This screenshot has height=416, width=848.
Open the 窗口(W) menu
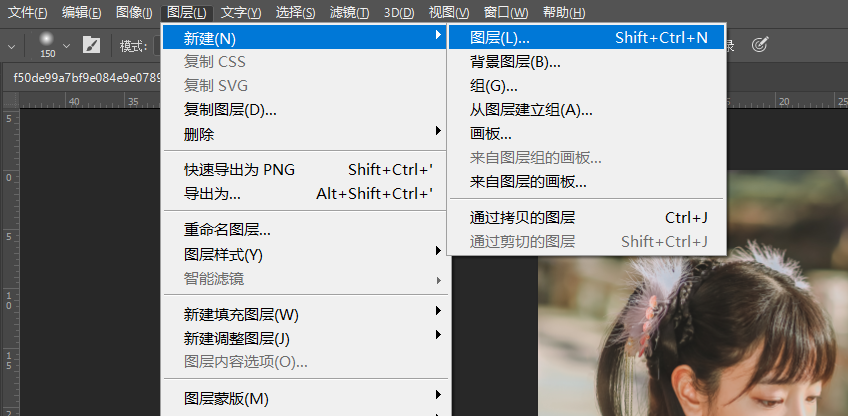(506, 12)
